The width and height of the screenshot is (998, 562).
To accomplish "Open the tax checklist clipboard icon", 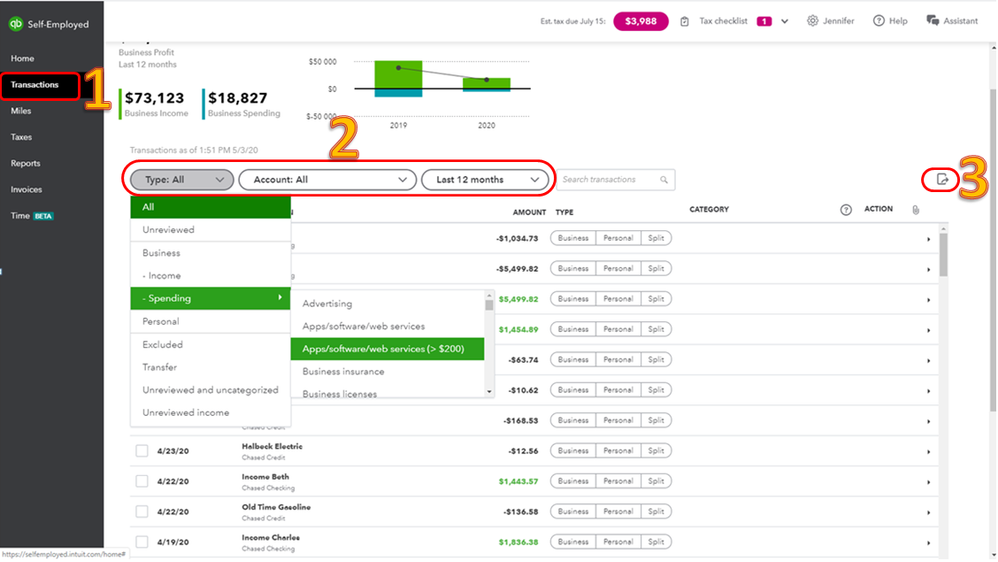I will [685, 22].
